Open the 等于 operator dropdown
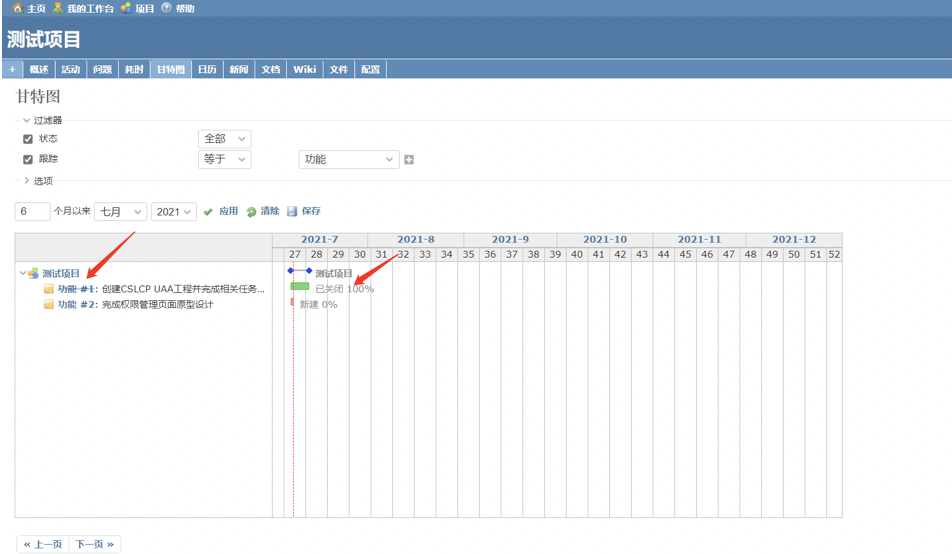952x554 pixels. click(225, 159)
